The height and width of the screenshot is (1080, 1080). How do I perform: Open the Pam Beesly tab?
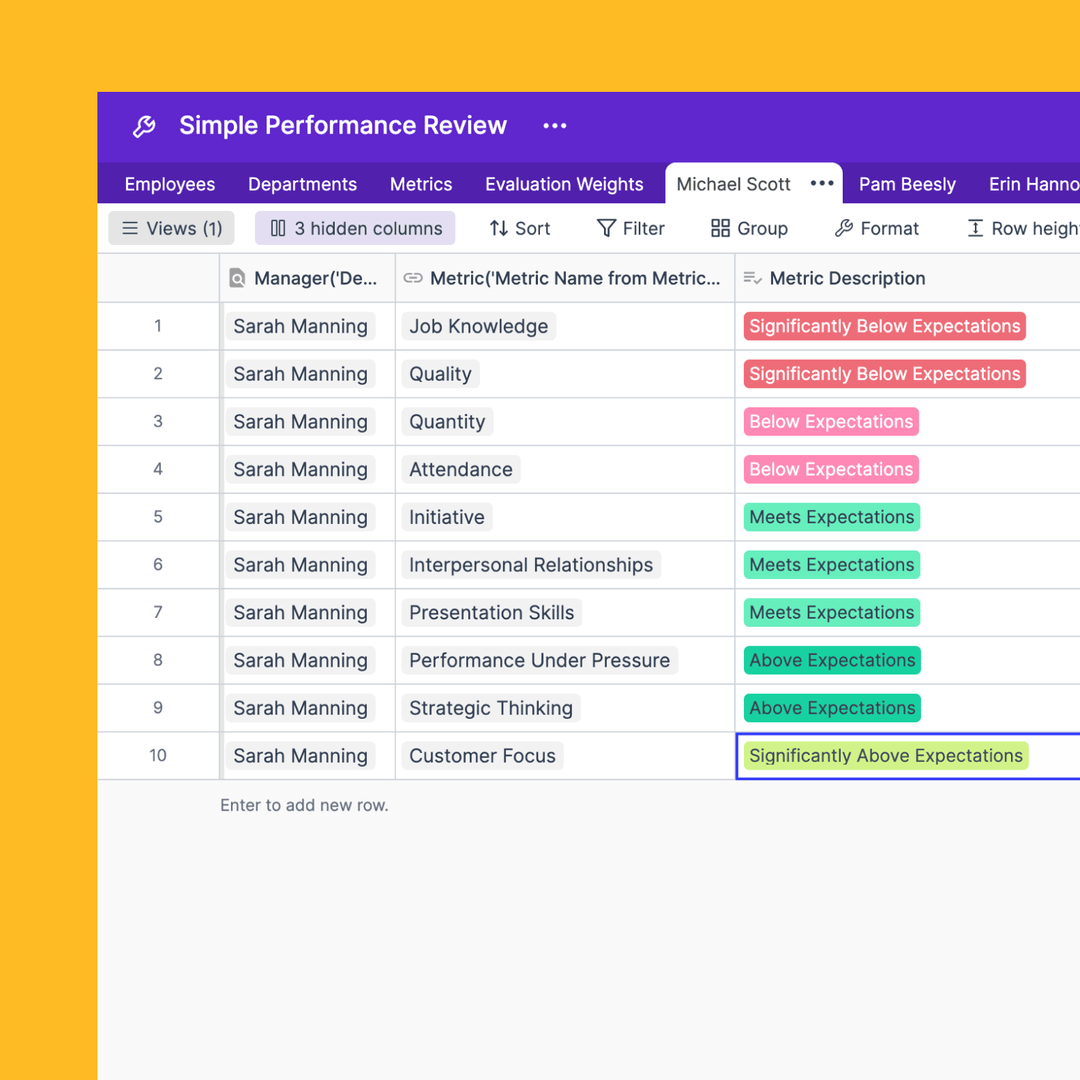[907, 184]
